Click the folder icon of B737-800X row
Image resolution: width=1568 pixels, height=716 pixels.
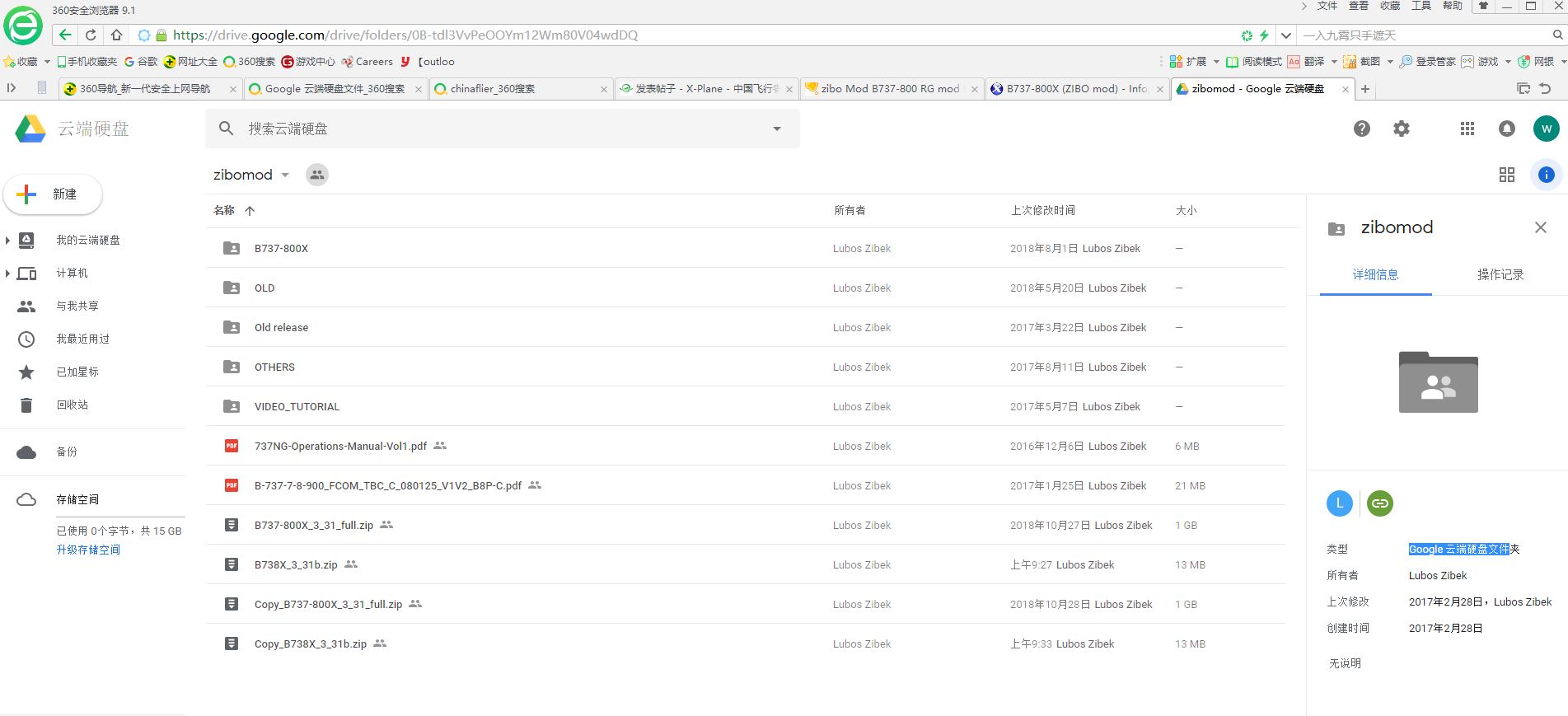click(x=232, y=248)
